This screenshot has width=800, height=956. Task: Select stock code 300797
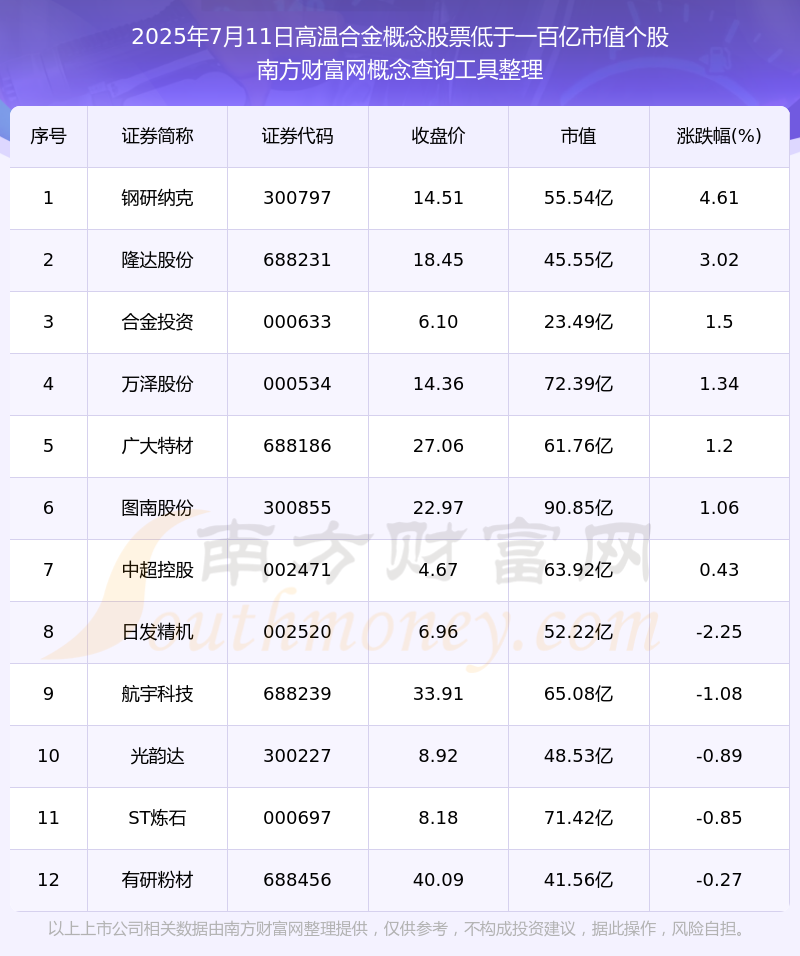click(x=298, y=198)
